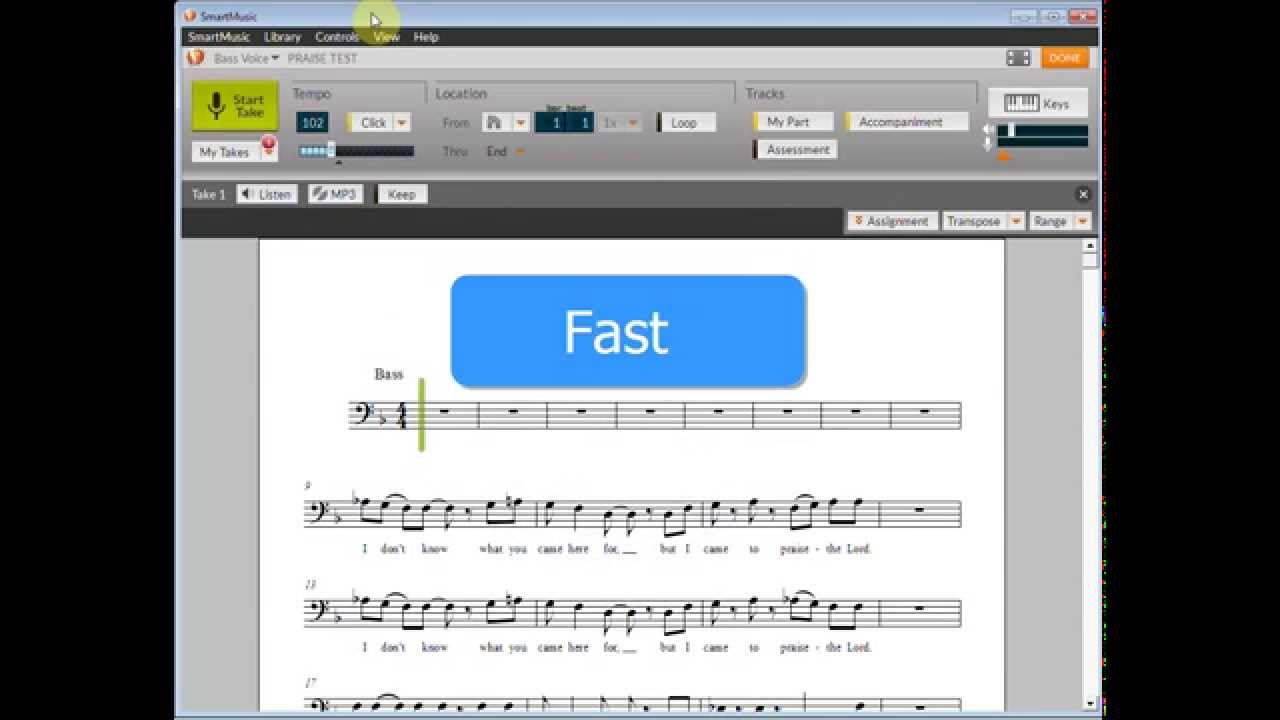
Task: Open the Thru End dropdown arrow
Action: 520,152
